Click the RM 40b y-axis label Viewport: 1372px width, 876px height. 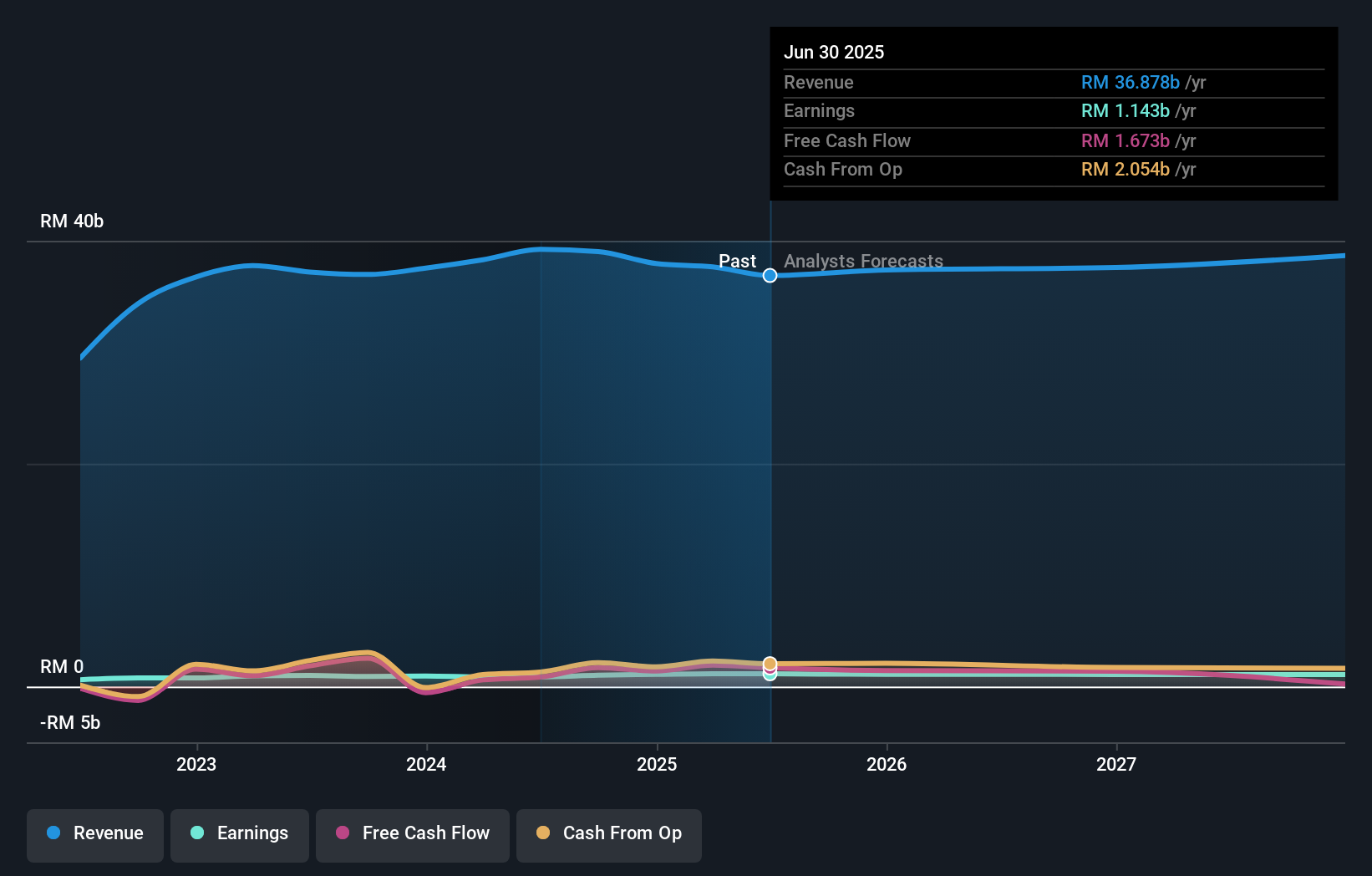click(x=72, y=222)
